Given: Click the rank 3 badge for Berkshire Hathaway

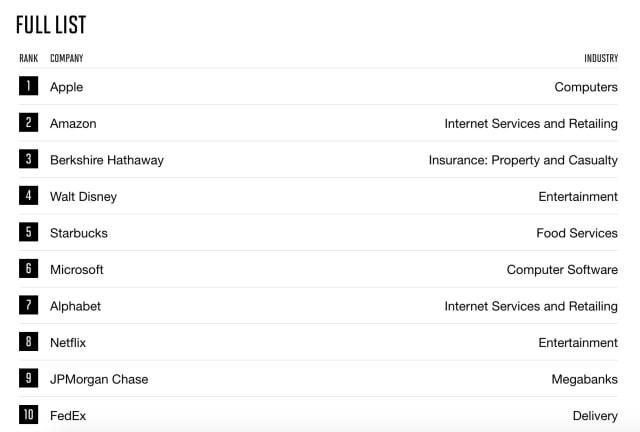Looking at the screenshot, I should (x=28, y=159).
